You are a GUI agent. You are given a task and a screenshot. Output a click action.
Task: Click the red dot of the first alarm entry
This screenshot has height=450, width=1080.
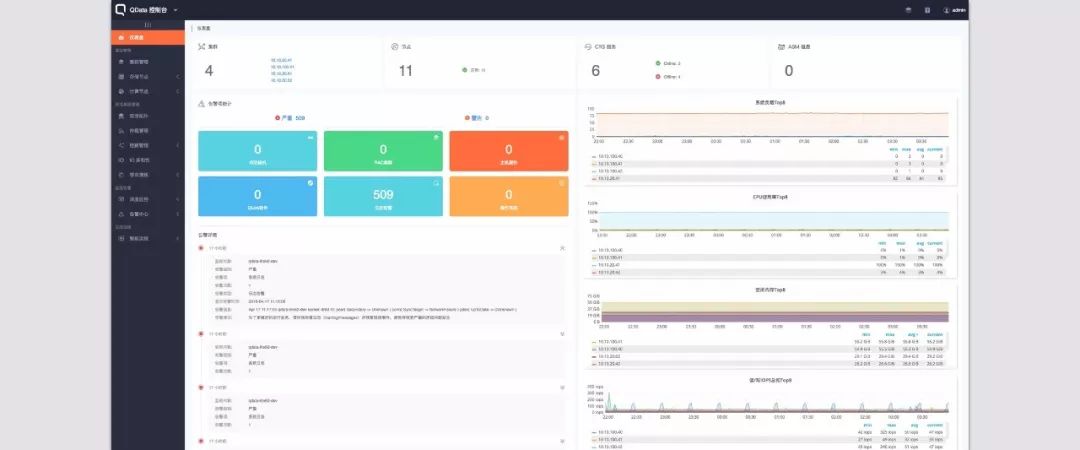pyautogui.click(x=201, y=247)
